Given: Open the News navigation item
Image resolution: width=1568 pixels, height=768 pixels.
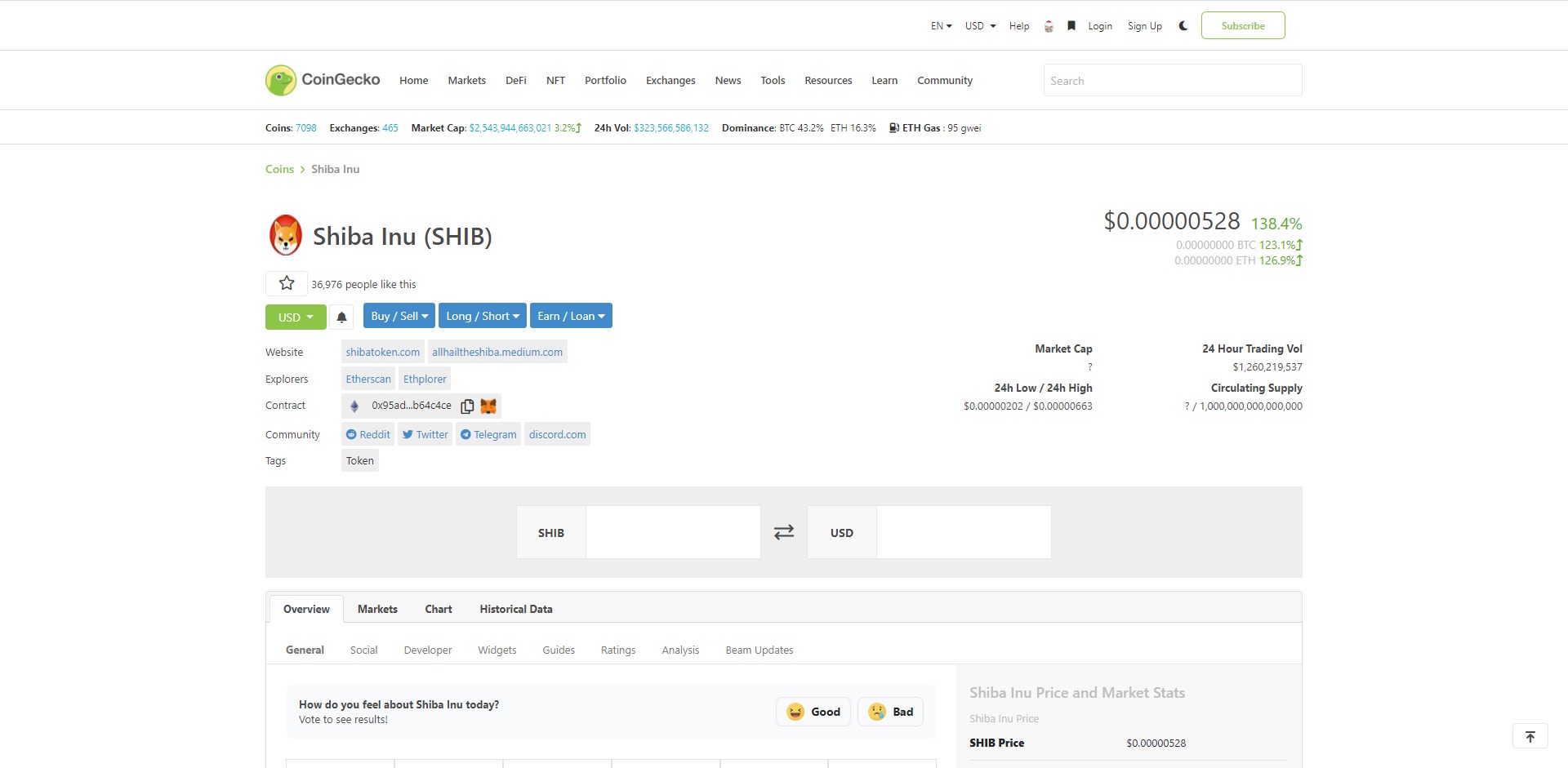Looking at the screenshot, I should coord(728,80).
